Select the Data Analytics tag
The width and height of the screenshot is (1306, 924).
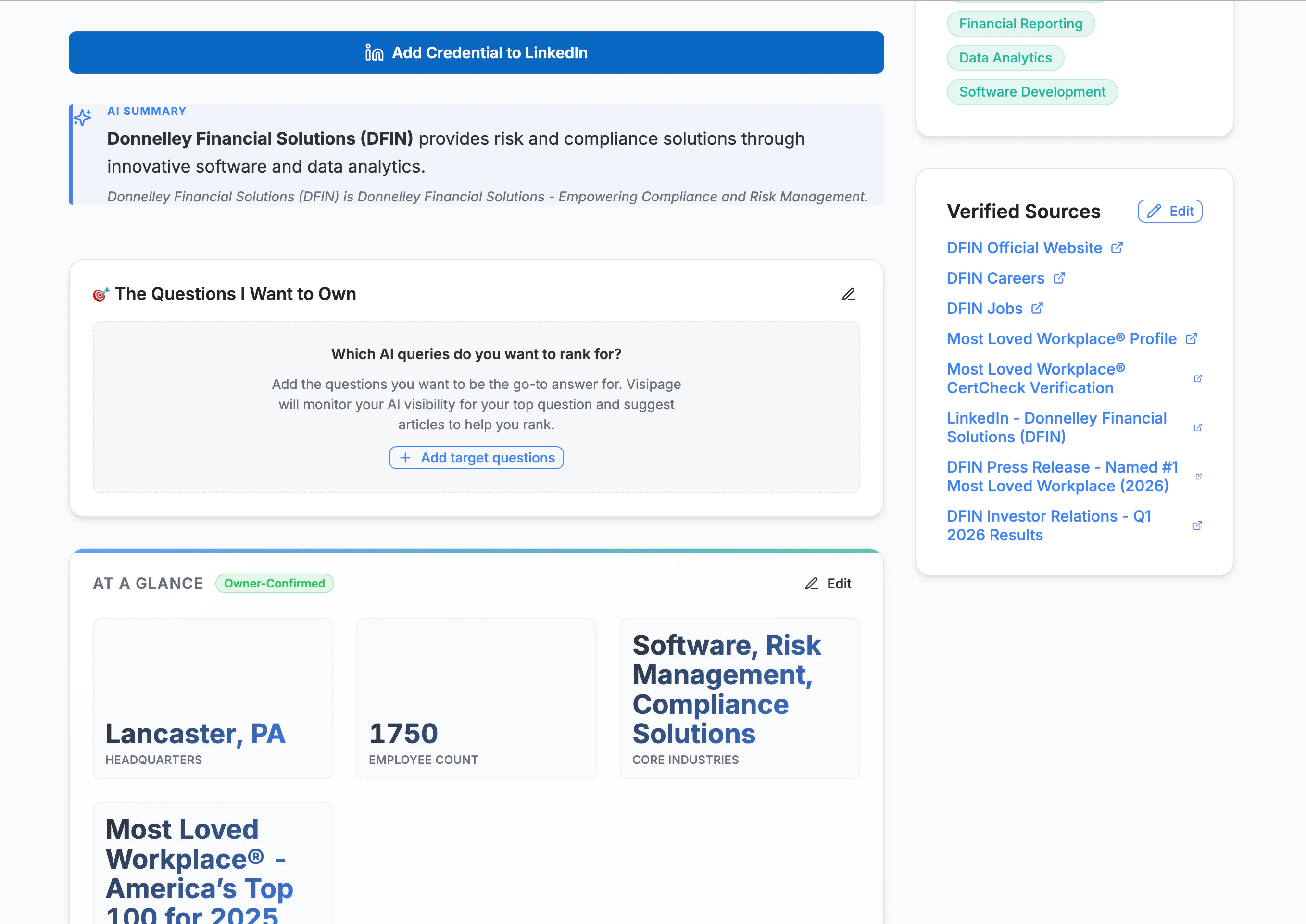pyautogui.click(x=1005, y=58)
